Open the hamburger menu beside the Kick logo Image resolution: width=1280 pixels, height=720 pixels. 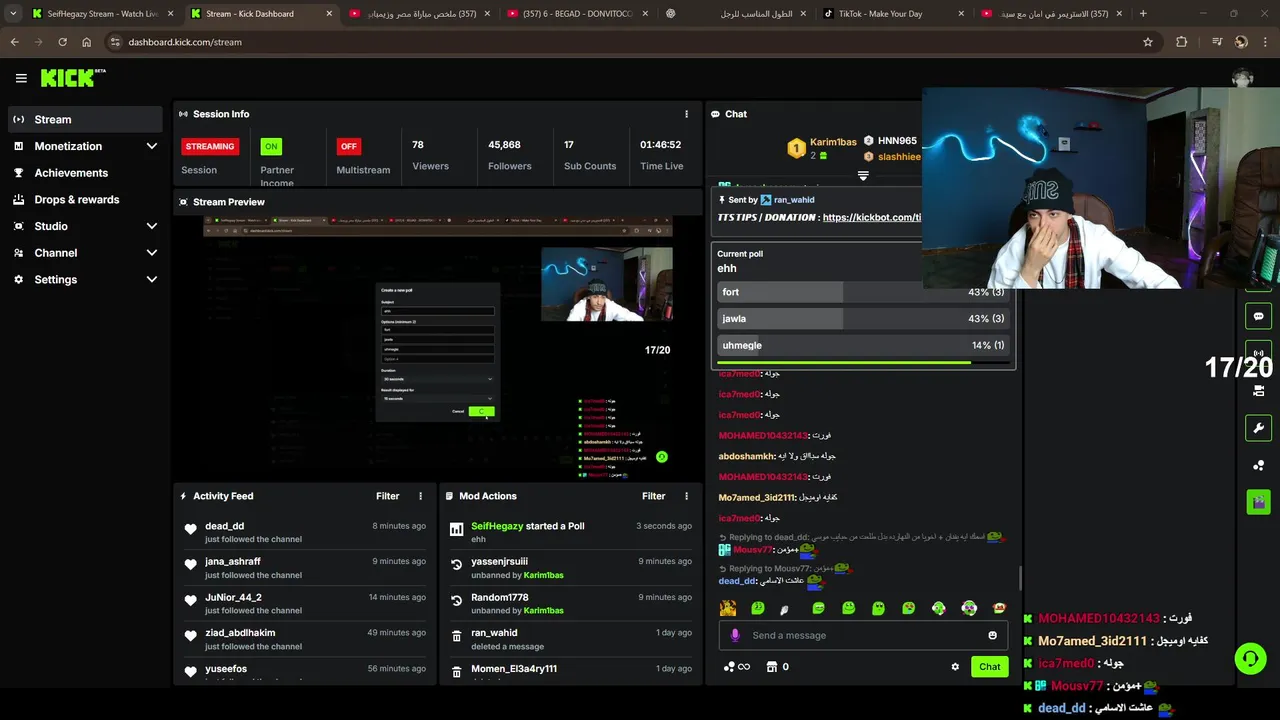[21, 78]
